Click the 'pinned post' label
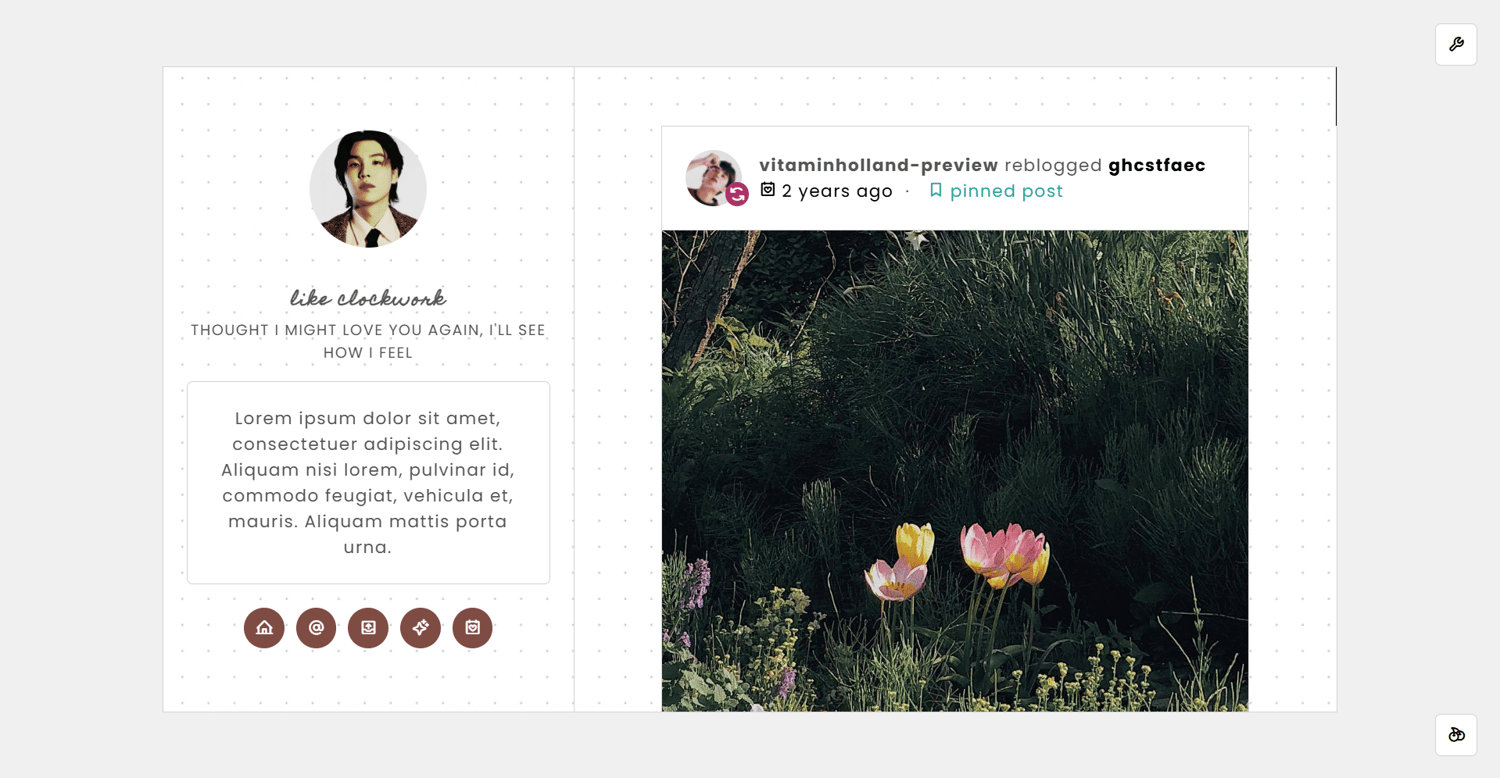This screenshot has height=778, width=1500. [x=1006, y=191]
